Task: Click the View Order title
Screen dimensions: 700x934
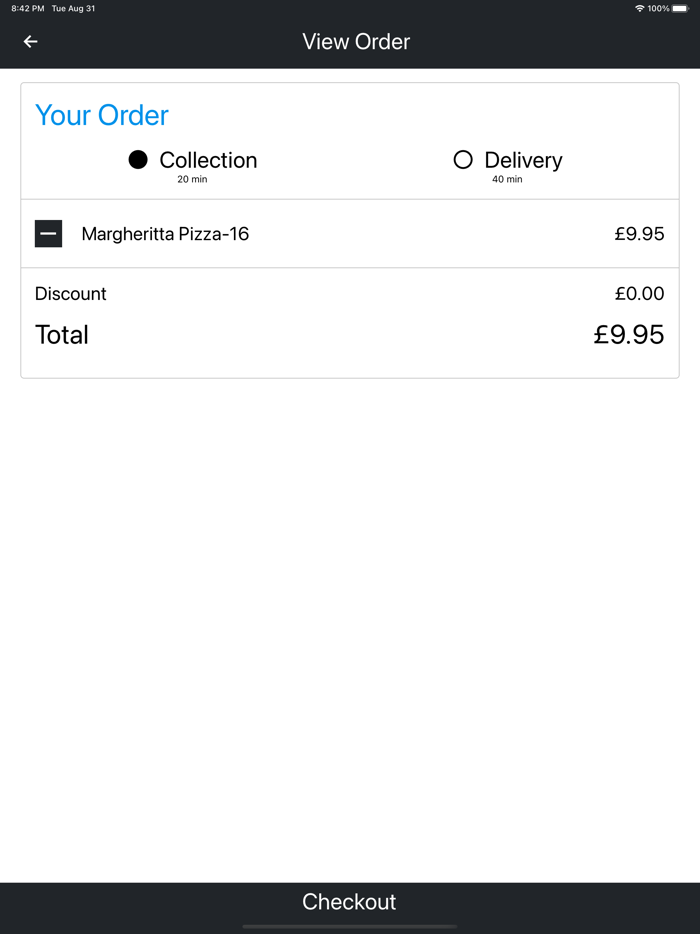Action: pos(356,42)
